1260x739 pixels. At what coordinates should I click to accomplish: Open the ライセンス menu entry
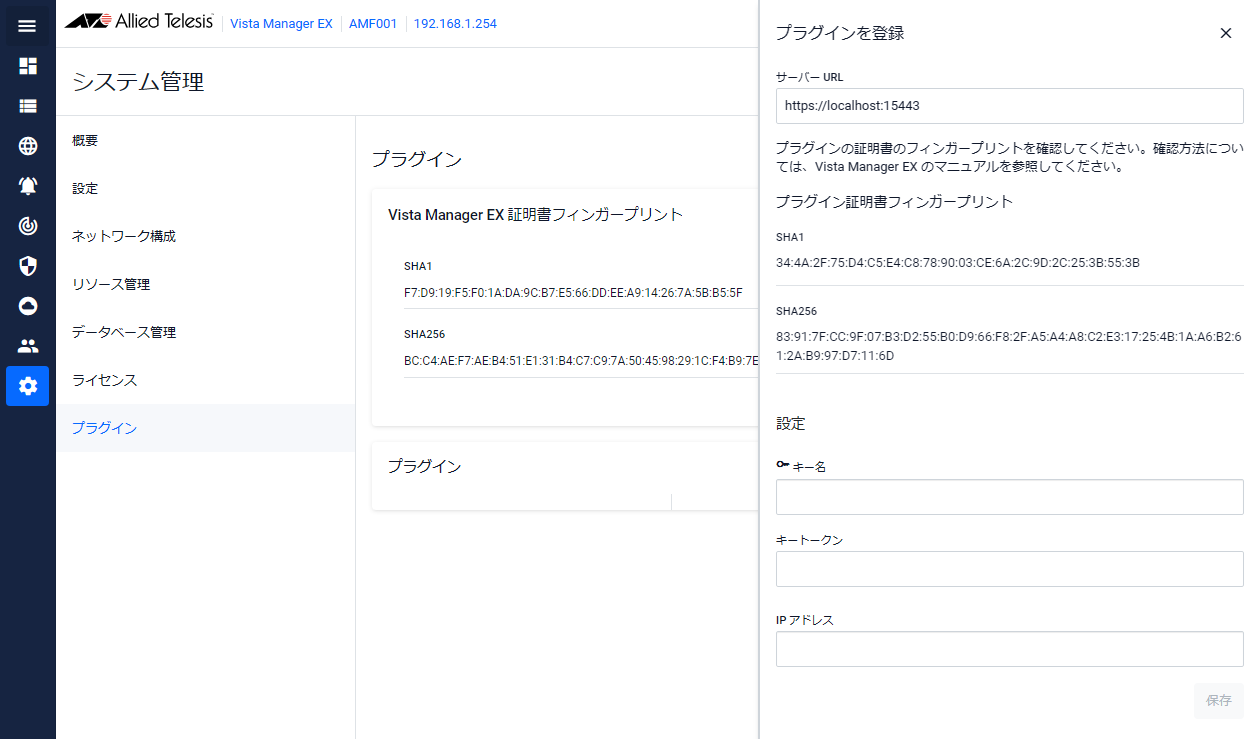coord(104,381)
